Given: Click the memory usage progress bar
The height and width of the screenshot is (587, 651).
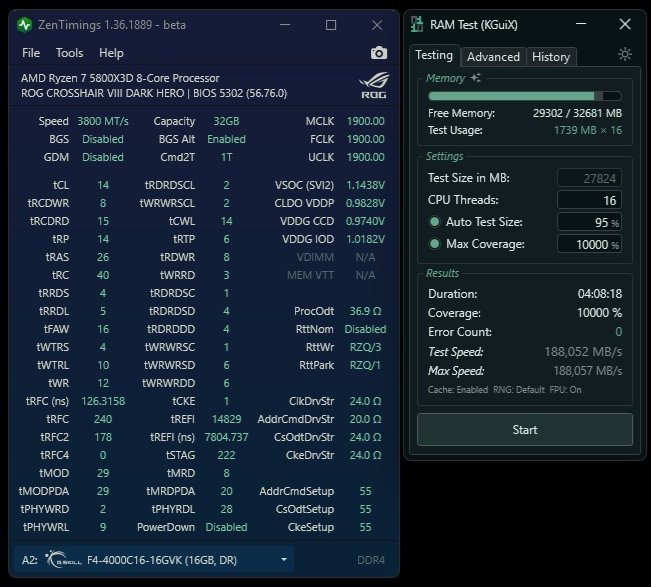Looking at the screenshot, I should coord(525,96).
